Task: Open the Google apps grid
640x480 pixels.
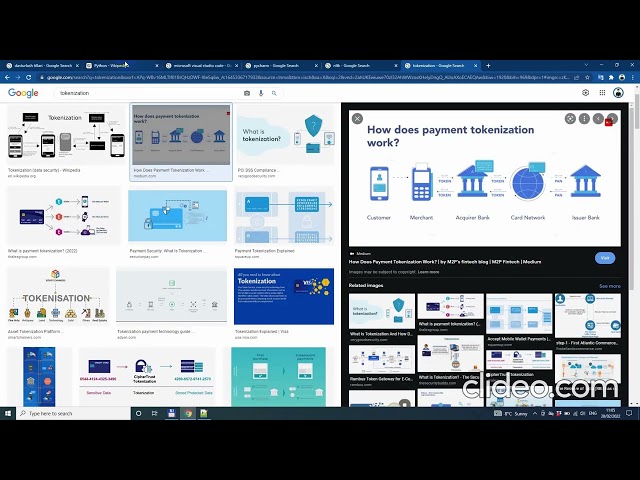Action: pyautogui.click(x=602, y=93)
